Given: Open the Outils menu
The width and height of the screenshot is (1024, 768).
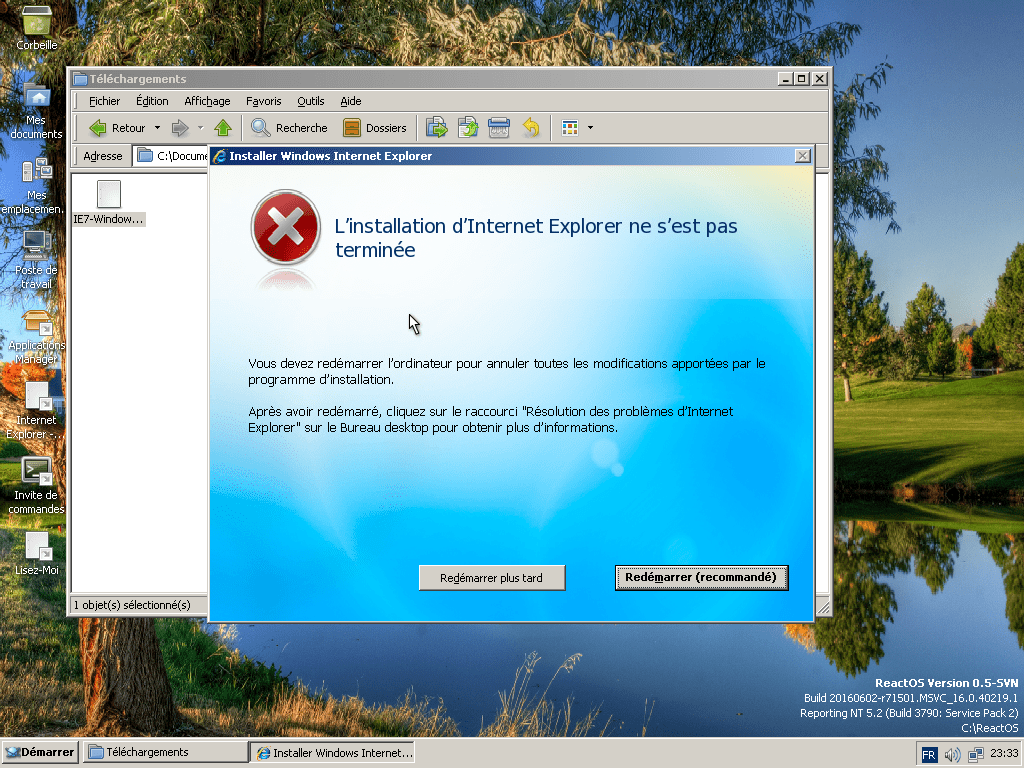Looking at the screenshot, I should pos(310,101).
